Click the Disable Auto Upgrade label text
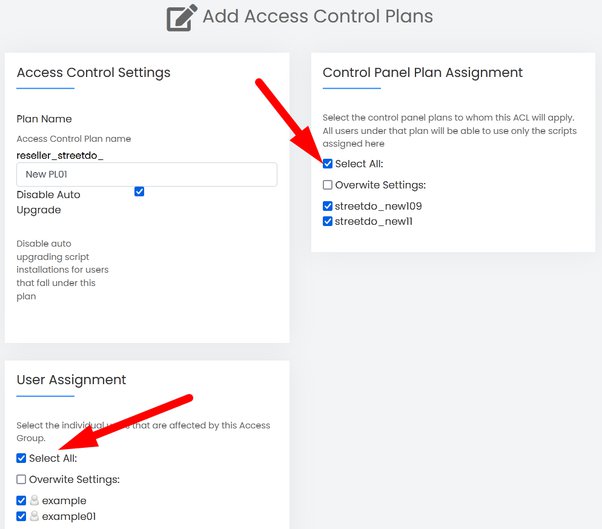The width and height of the screenshot is (602, 529). [x=48, y=202]
